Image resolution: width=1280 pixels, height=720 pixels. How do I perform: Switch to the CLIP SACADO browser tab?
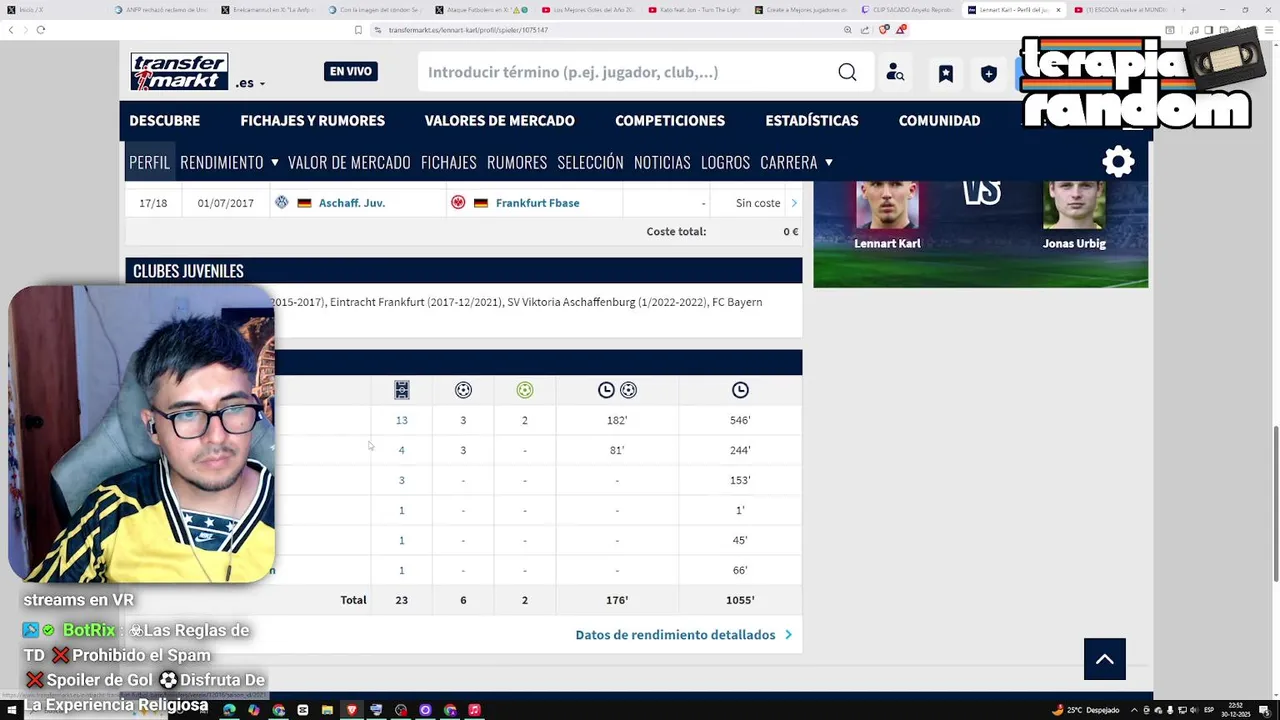pos(906,10)
